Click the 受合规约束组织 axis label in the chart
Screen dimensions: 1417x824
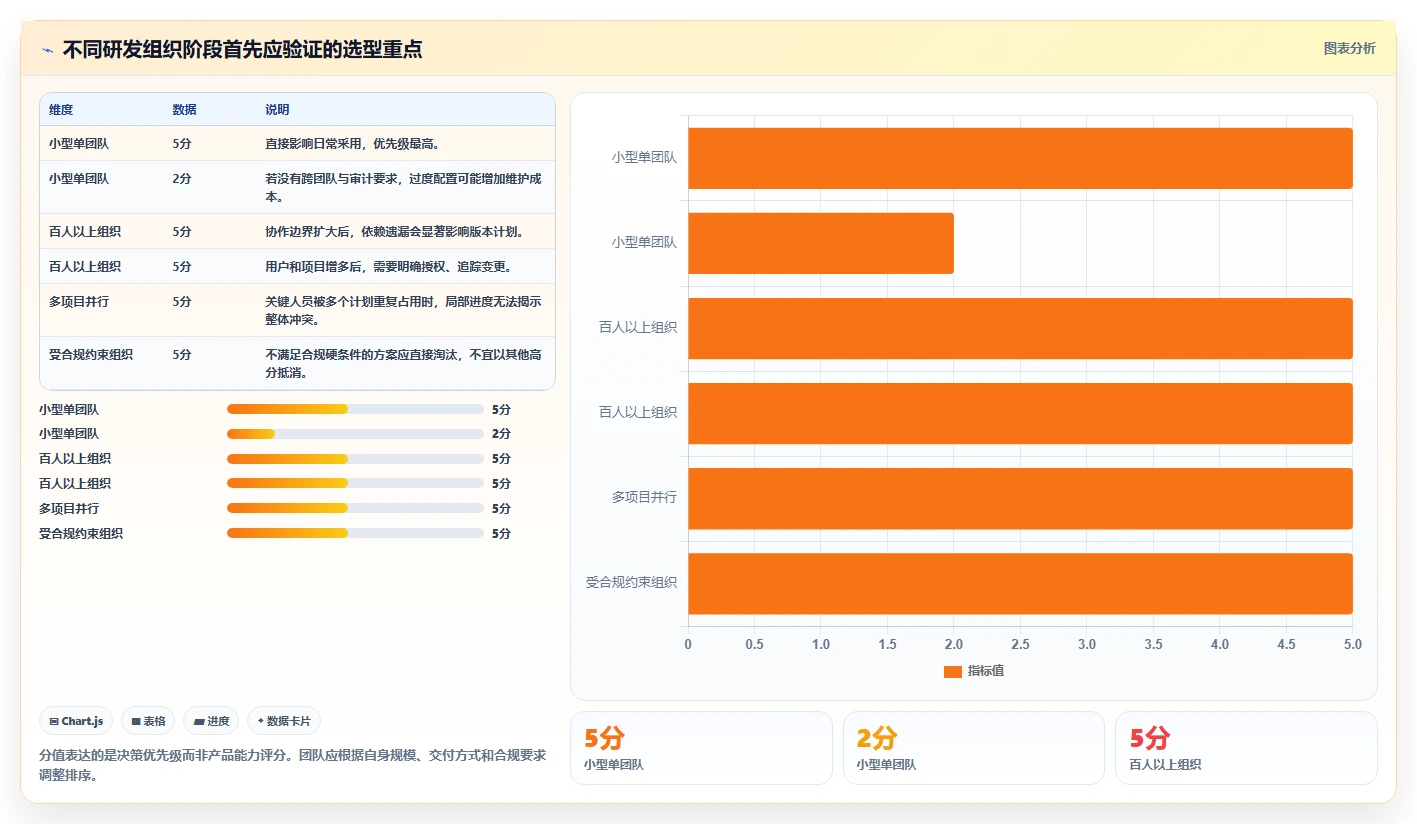631,582
